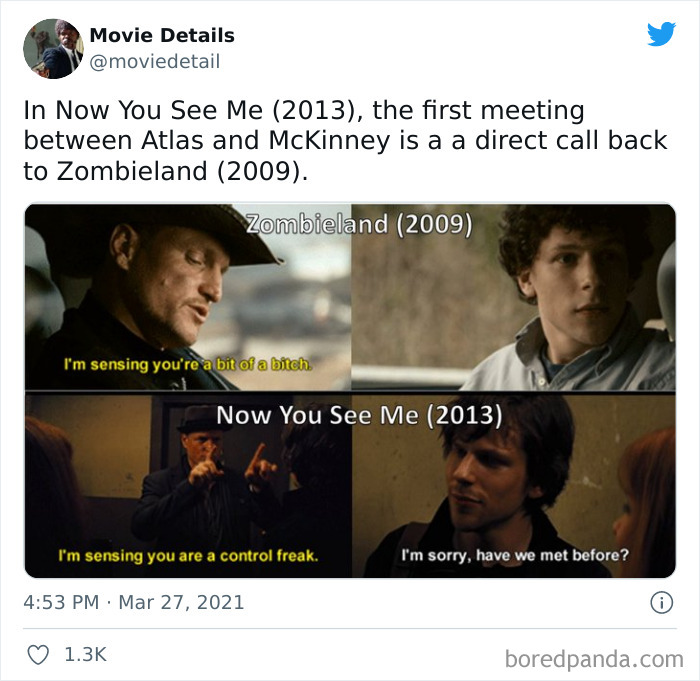
Task: Click the 4:53 PM timestamp
Action: (x=61, y=602)
